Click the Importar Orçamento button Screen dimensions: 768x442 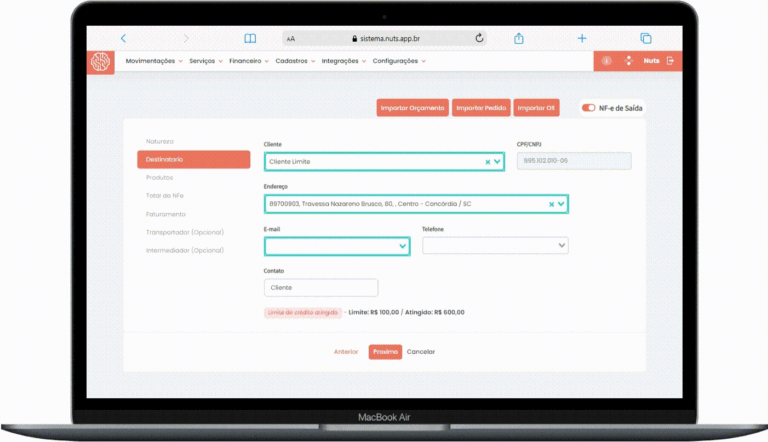[x=412, y=107]
